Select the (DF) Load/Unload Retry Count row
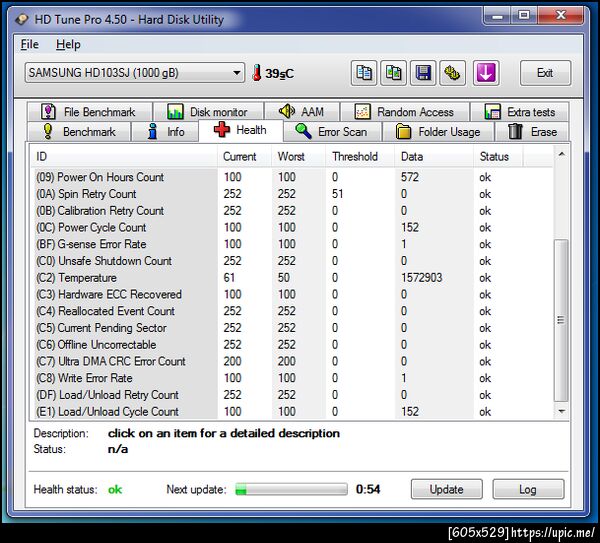Screen dimensions: 600x543 pyautogui.click(x=292, y=395)
